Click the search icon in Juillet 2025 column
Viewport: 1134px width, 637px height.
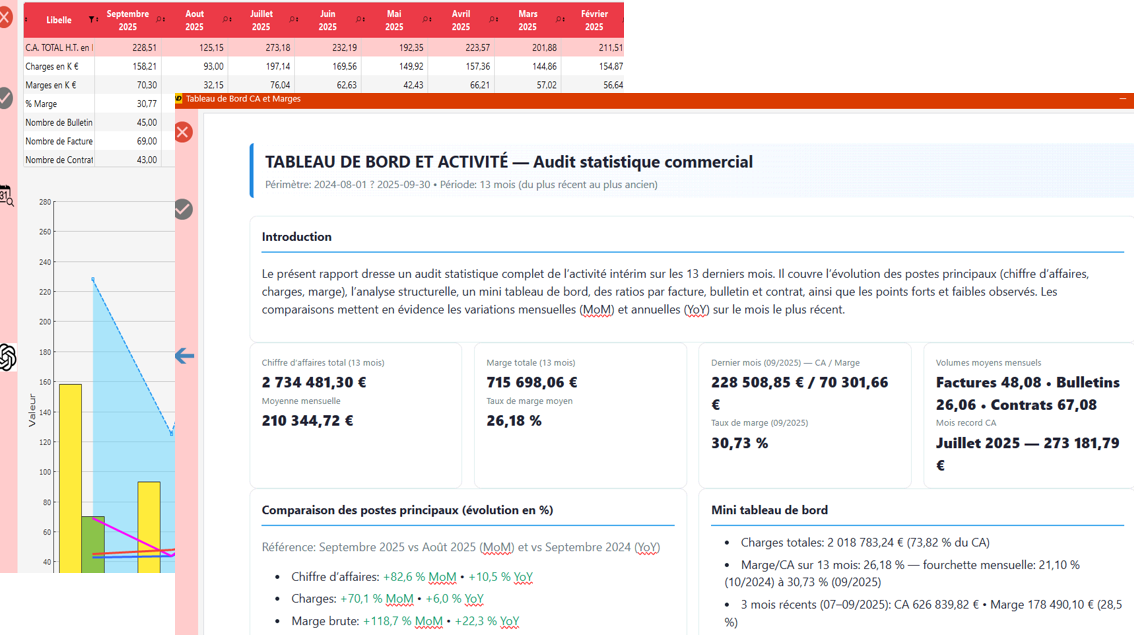click(292, 20)
